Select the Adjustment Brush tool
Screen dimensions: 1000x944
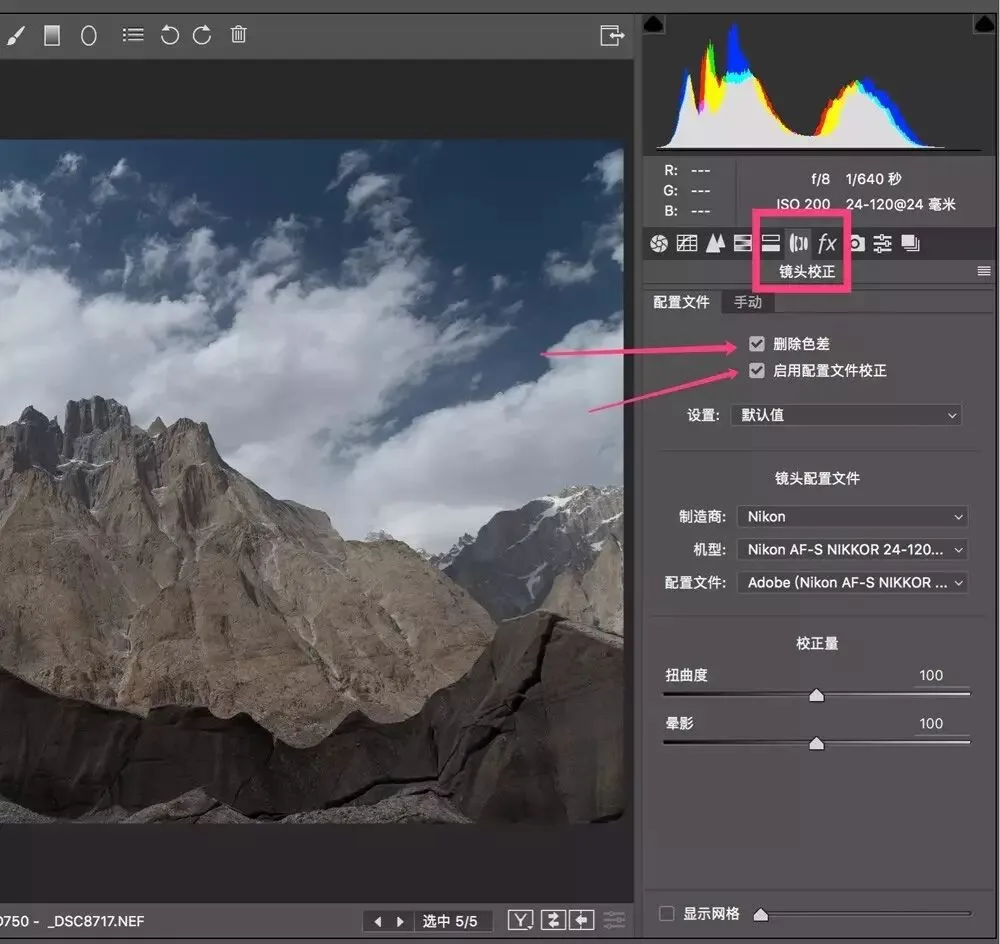point(15,35)
